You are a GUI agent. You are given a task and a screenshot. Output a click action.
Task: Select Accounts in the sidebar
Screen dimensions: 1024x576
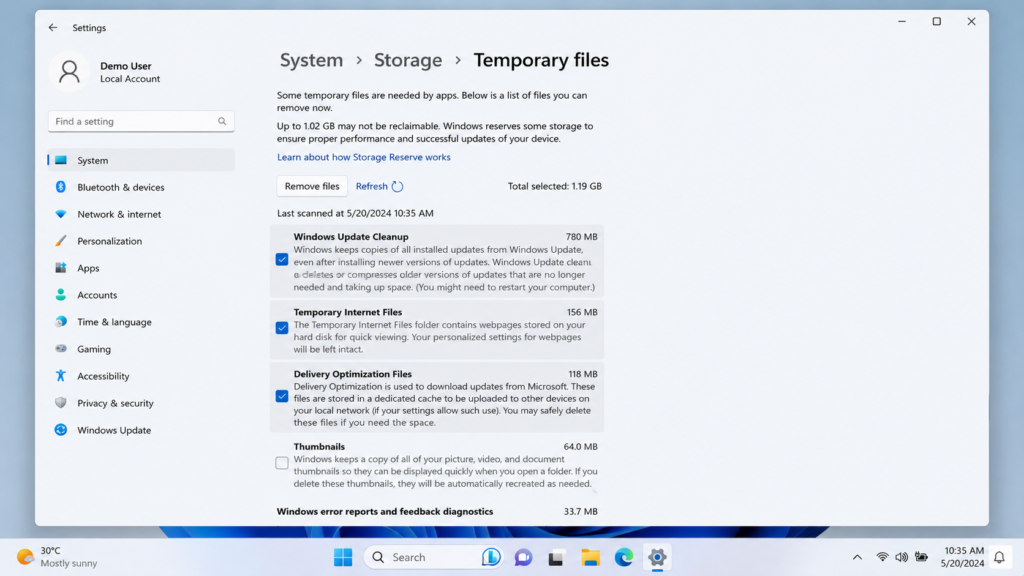coord(141,295)
